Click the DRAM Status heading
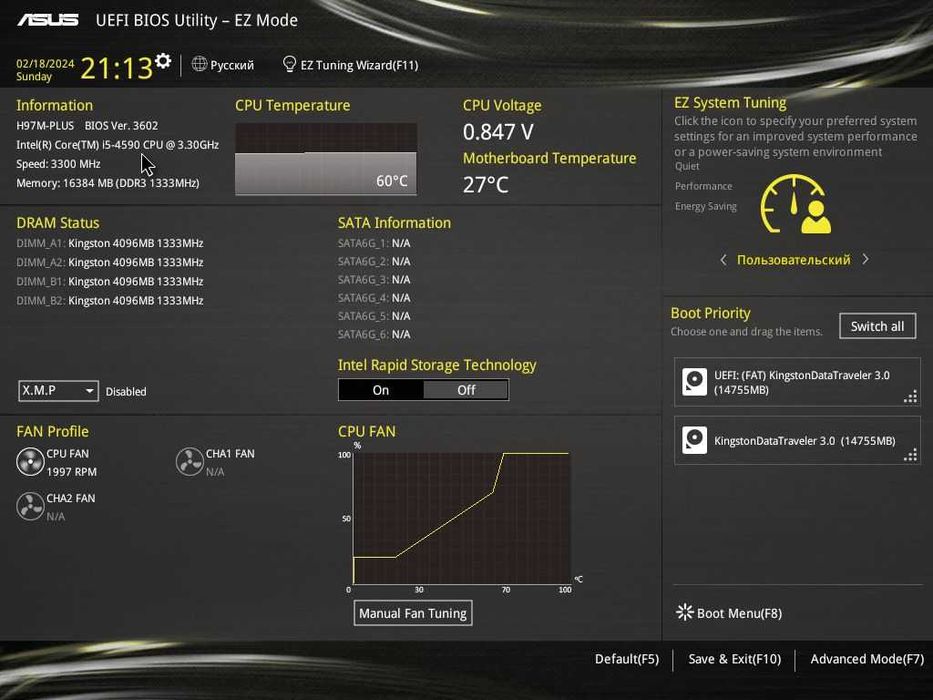933x700 pixels. coord(58,223)
